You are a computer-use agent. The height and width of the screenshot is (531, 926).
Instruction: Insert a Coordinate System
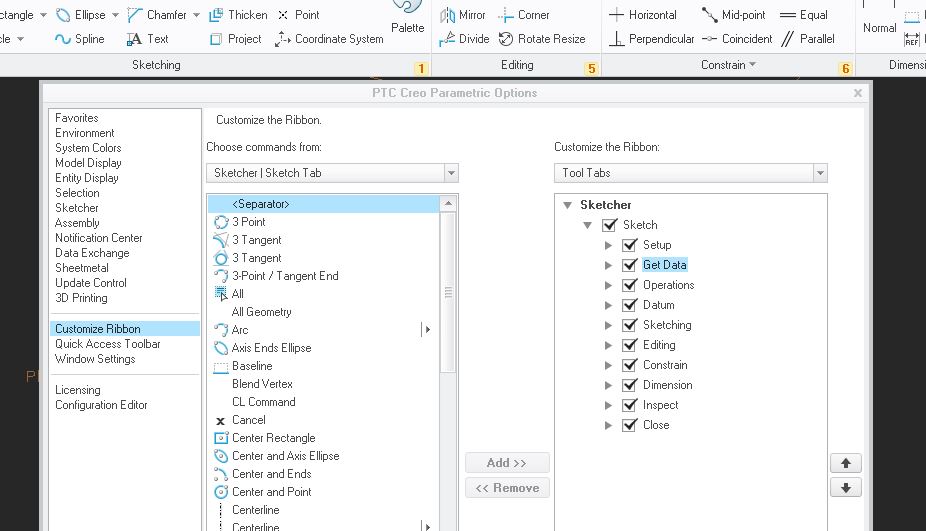(x=329, y=39)
